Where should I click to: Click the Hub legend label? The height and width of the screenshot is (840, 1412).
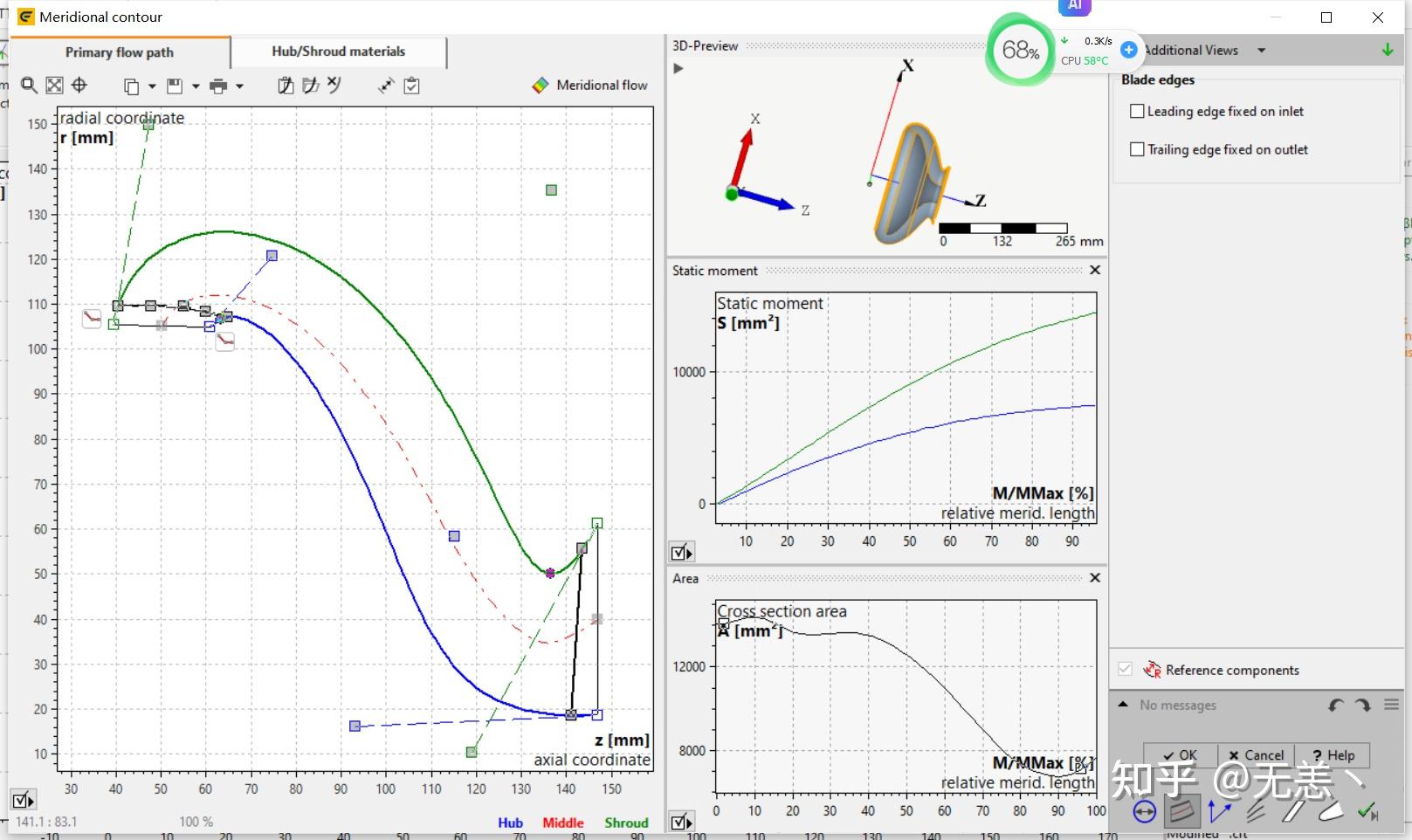510,823
